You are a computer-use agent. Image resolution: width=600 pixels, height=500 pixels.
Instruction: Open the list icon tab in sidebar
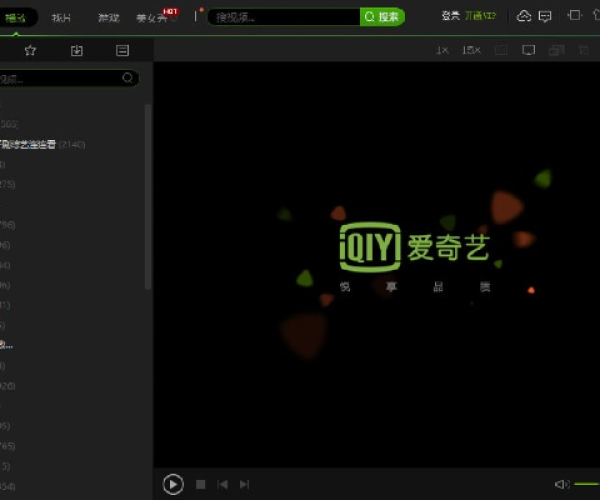(x=122, y=50)
